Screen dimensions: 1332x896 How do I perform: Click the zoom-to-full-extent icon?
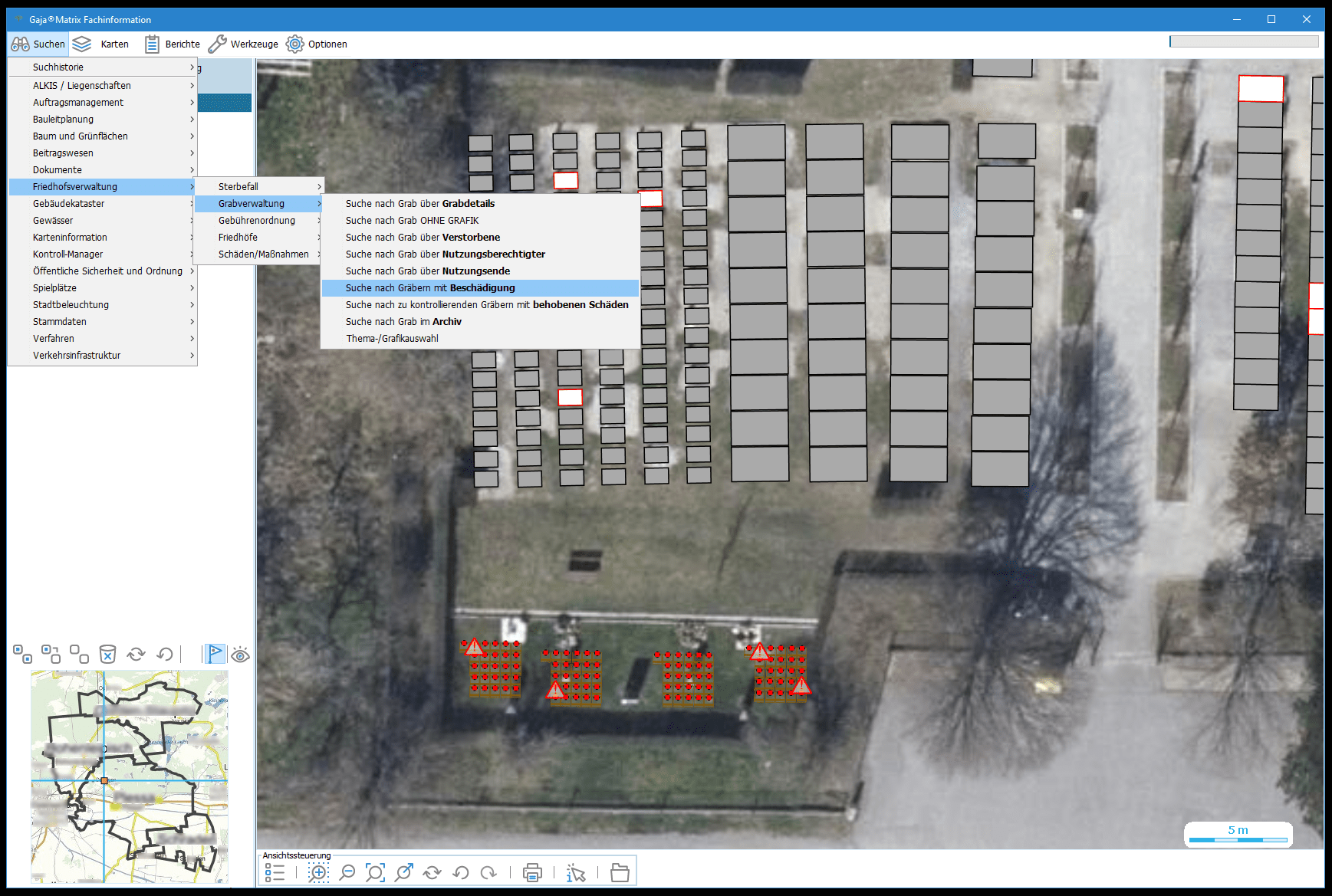375,872
